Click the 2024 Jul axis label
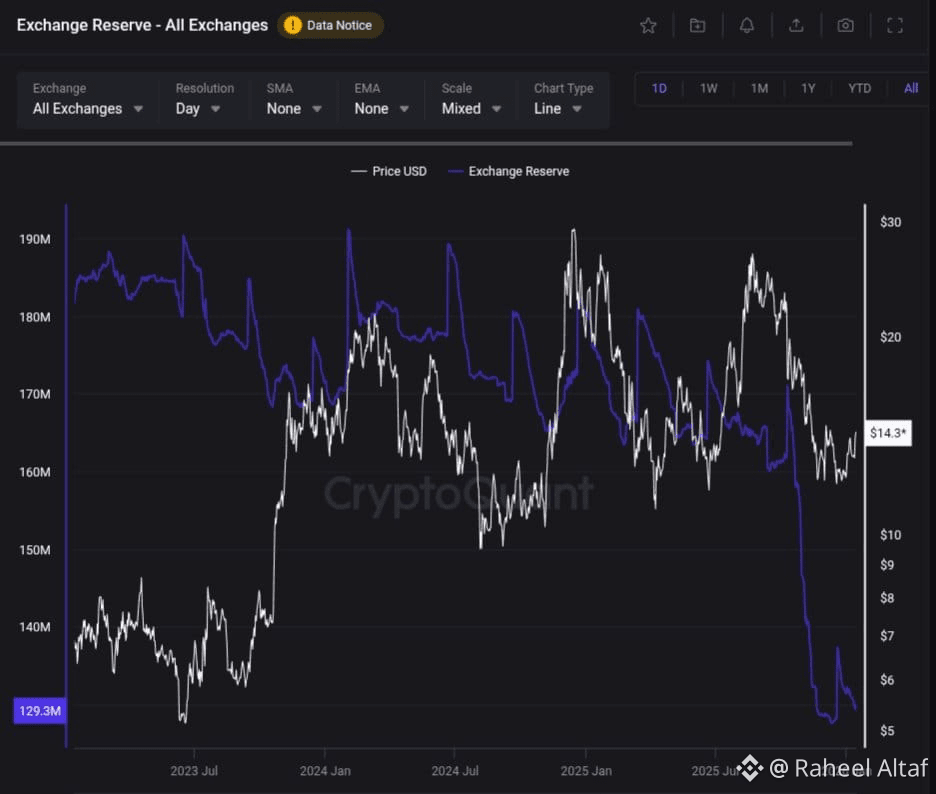 (x=455, y=771)
